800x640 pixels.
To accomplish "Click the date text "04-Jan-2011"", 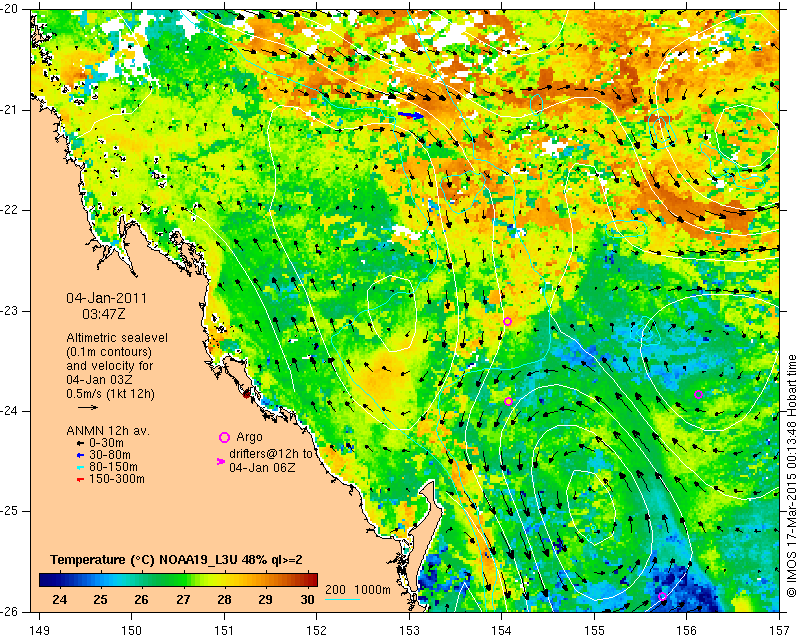I will tap(107, 298).
